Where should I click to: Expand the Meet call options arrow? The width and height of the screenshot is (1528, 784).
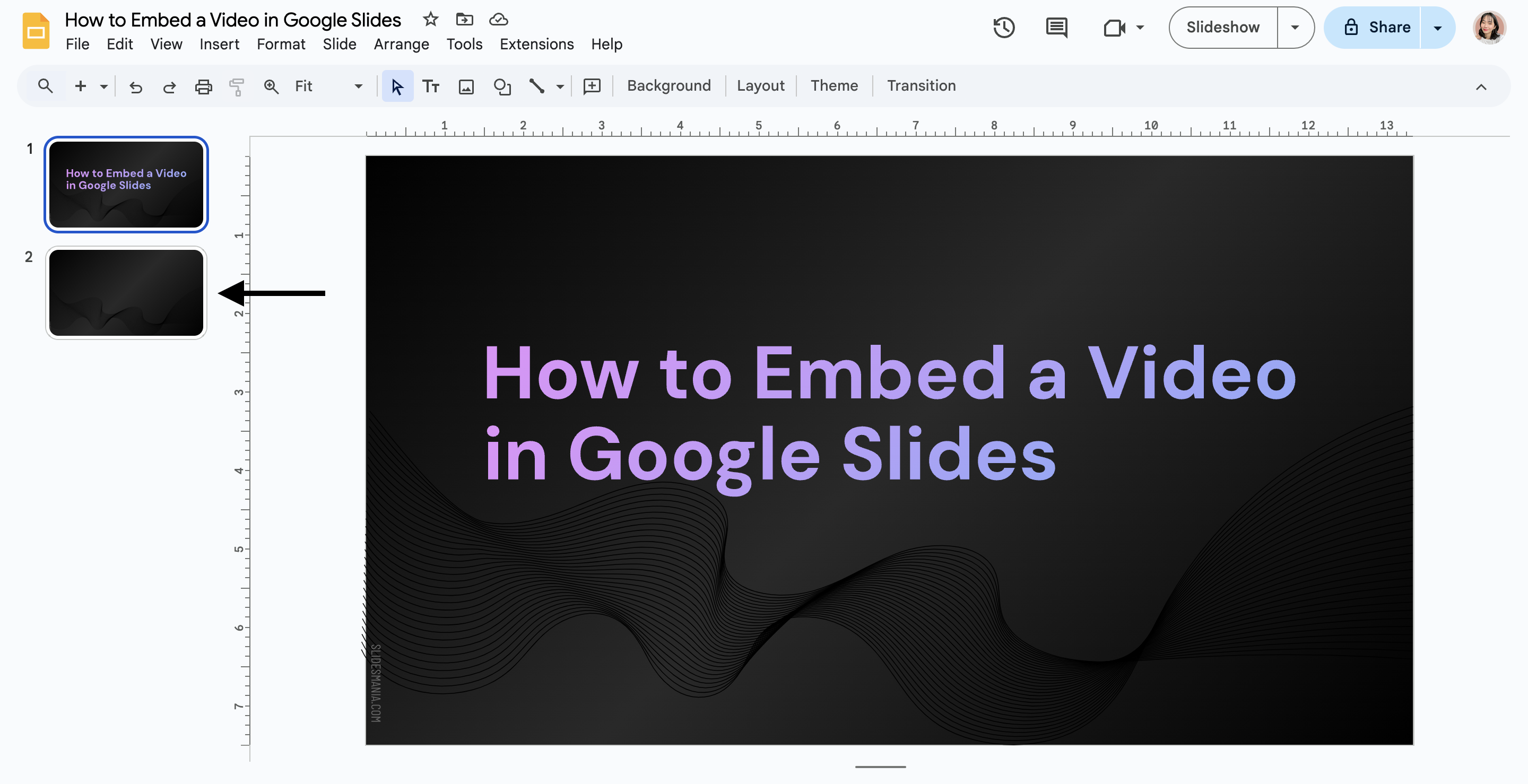click(1140, 27)
